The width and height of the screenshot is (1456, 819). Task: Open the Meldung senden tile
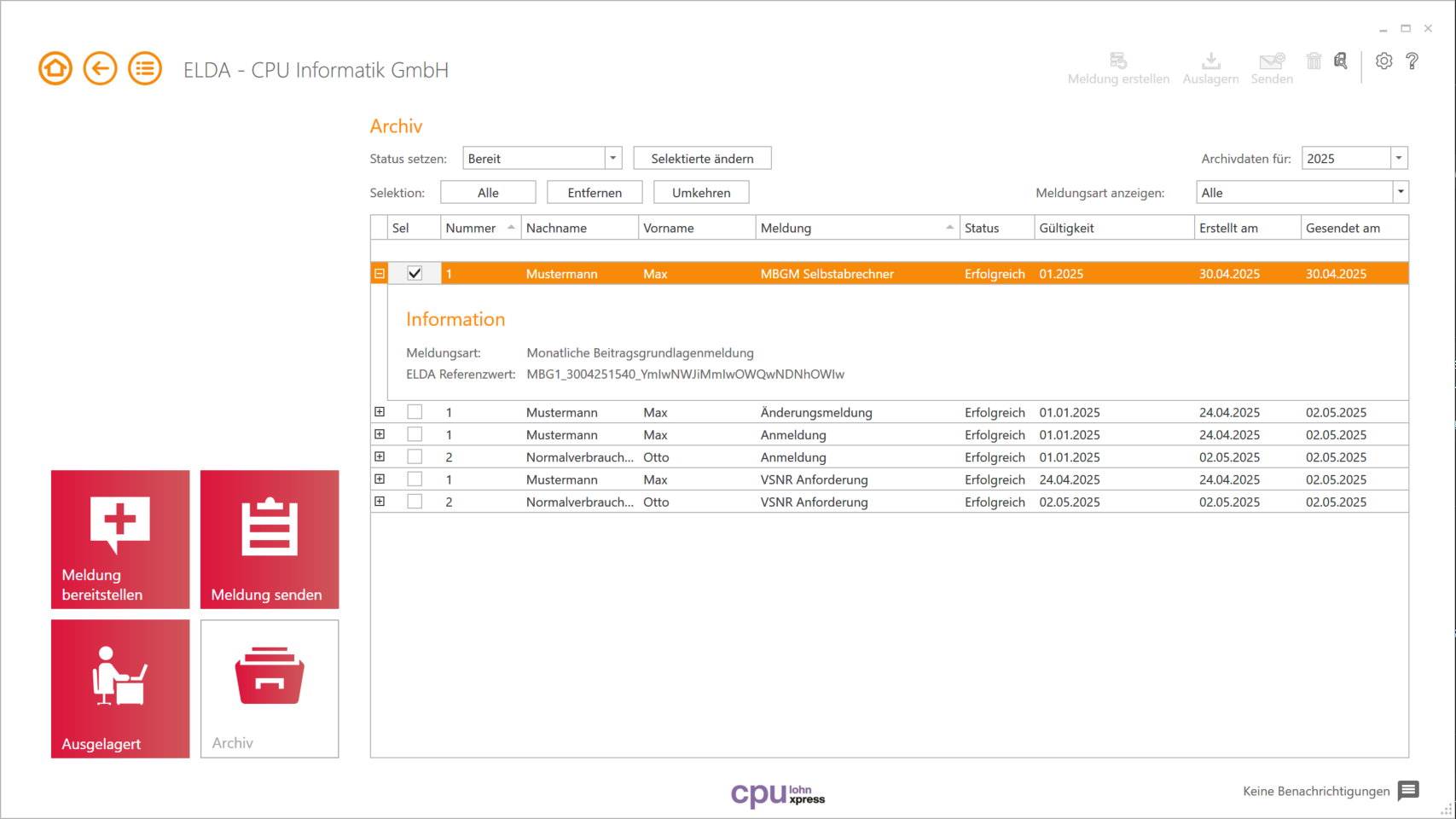270,539
